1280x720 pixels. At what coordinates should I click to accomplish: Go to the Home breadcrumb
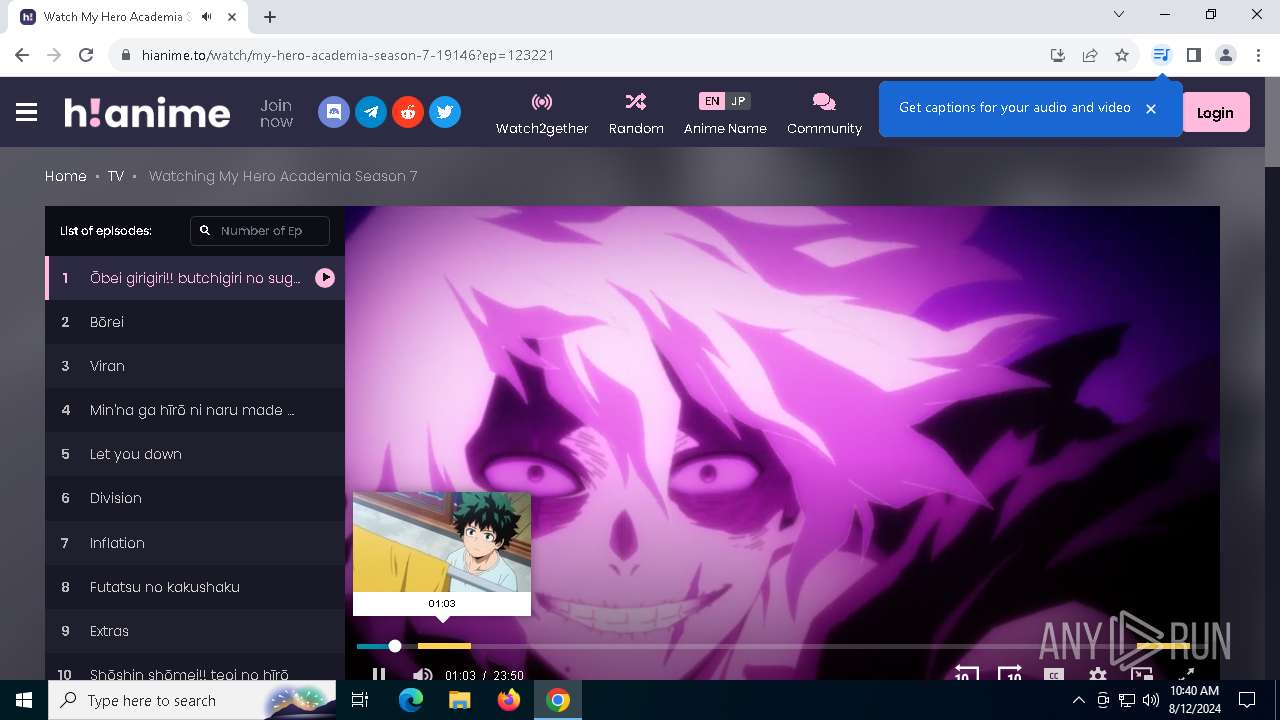(x=66, y=176)
